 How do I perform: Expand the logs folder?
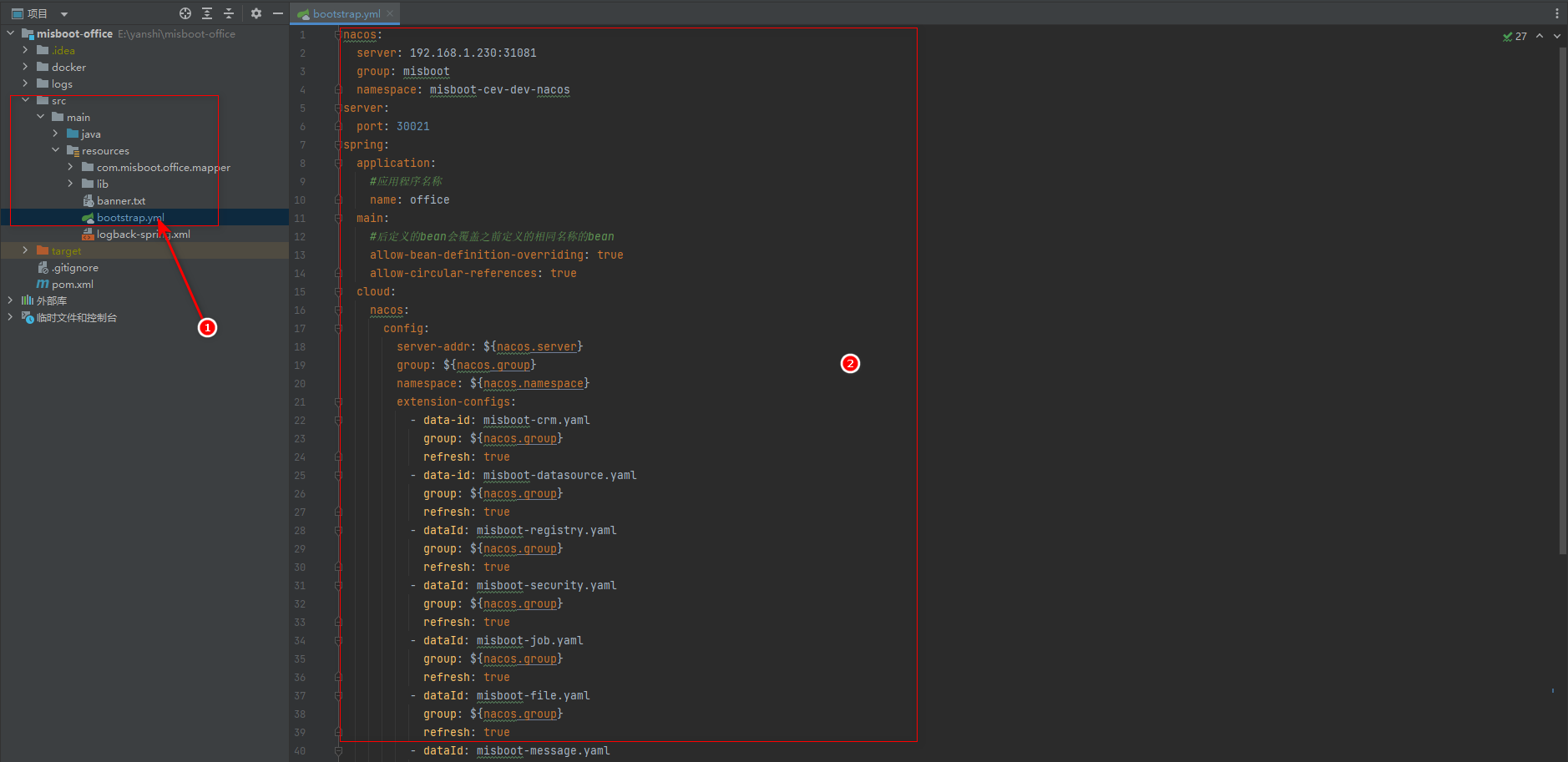click(25, 83)
